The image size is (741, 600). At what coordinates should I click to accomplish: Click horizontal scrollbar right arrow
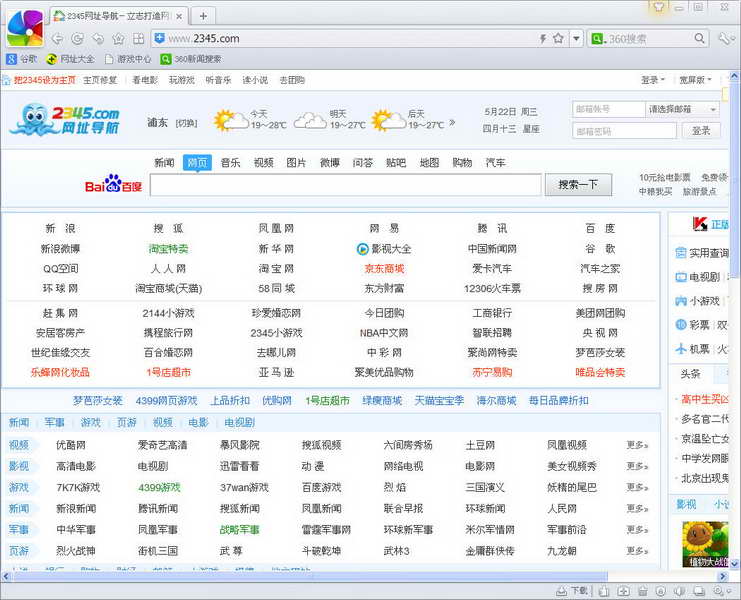pos(723,576)
